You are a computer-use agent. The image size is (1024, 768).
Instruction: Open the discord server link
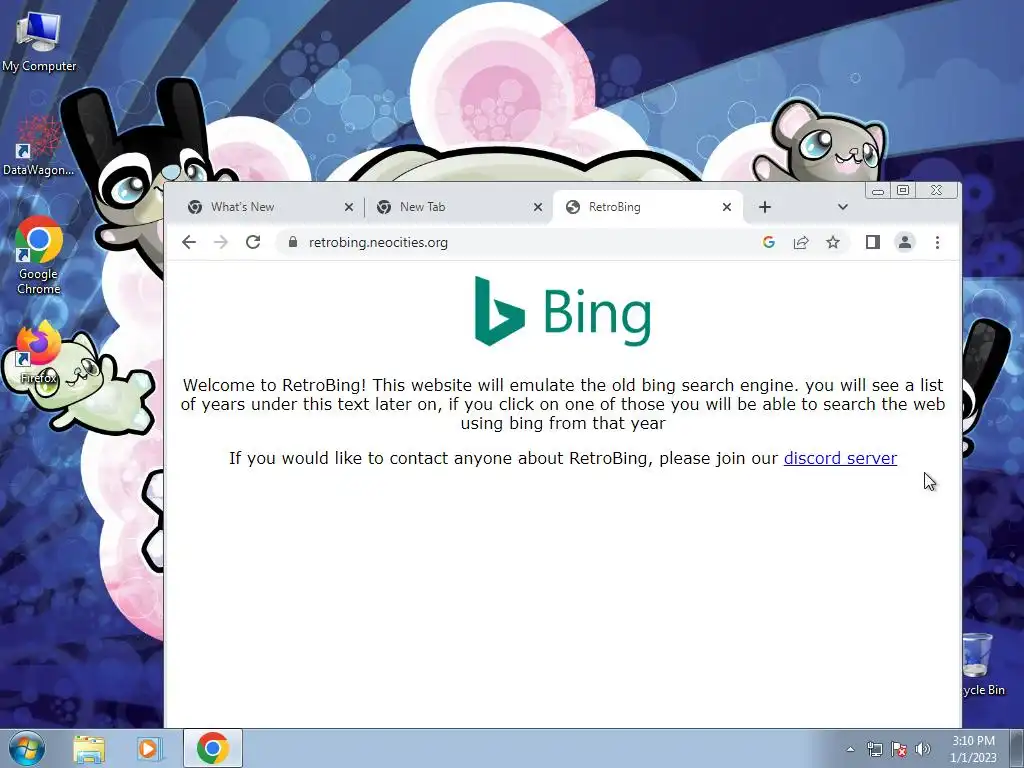tap(840, 458)
